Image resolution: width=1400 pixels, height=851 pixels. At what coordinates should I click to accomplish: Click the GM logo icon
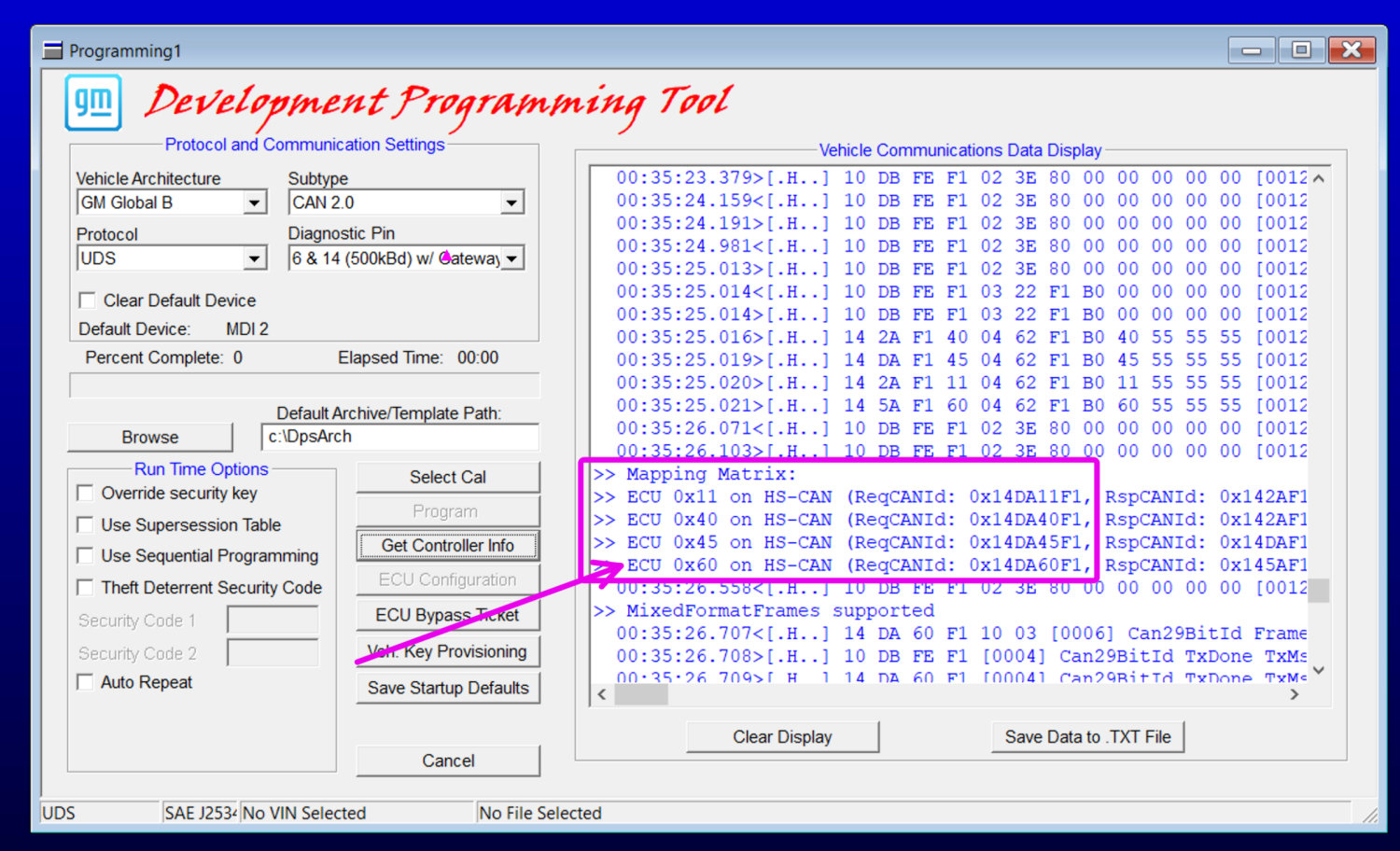click(x=93, y=102)
